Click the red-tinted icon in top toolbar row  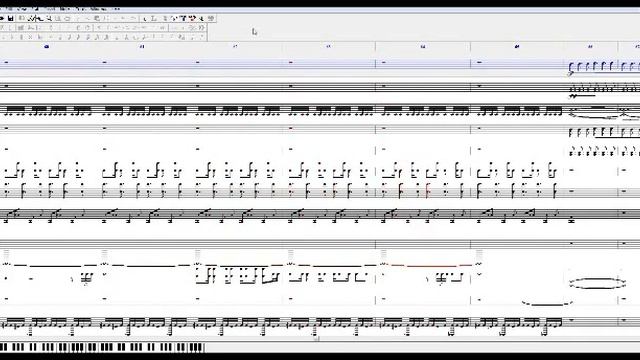pyautogui.click(x=193, y=18)
